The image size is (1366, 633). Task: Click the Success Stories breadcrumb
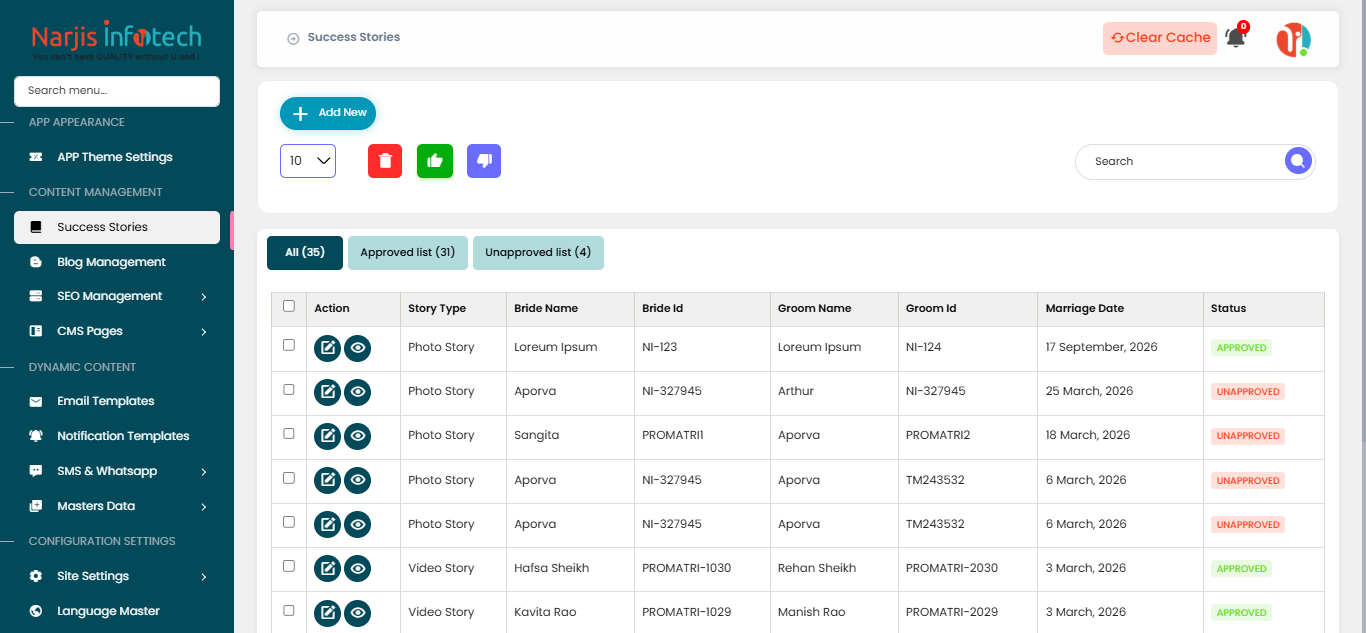(354, 37)
